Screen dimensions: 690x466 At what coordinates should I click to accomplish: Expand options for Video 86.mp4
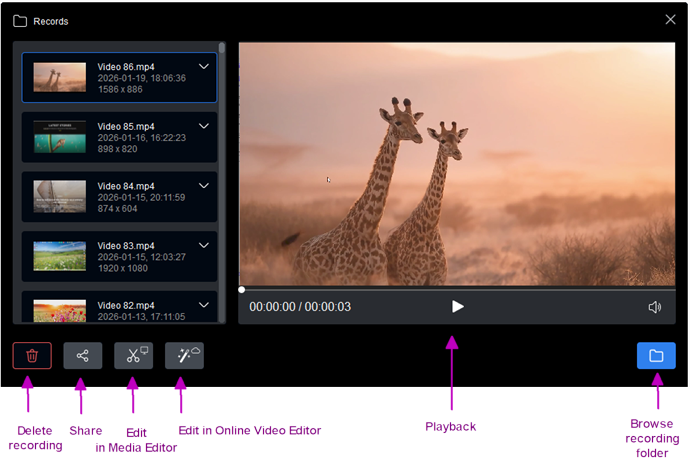(204, 67)
